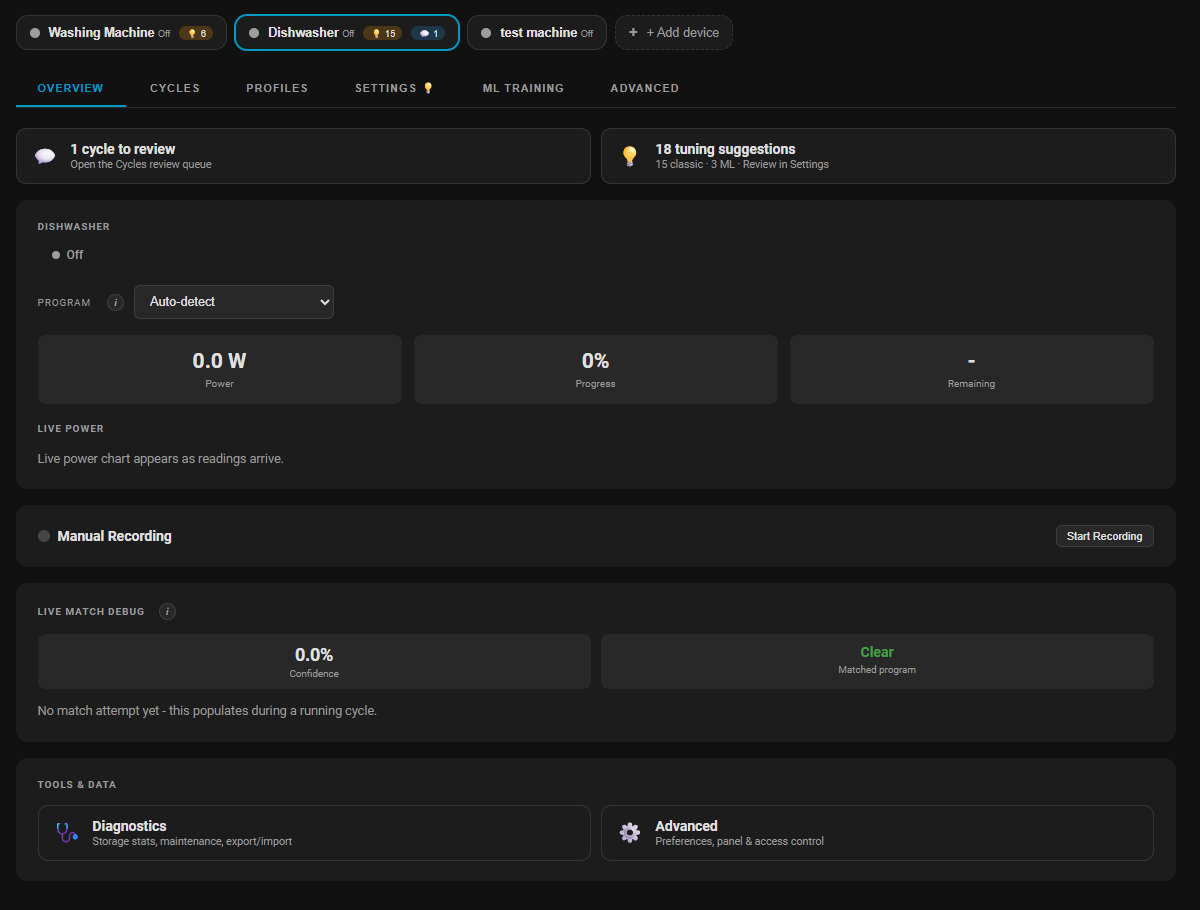This screenshot has height=910, width=1200.
Task: Click the lightbulb tuning suggestions icon
Action: (x=629, y=156)
